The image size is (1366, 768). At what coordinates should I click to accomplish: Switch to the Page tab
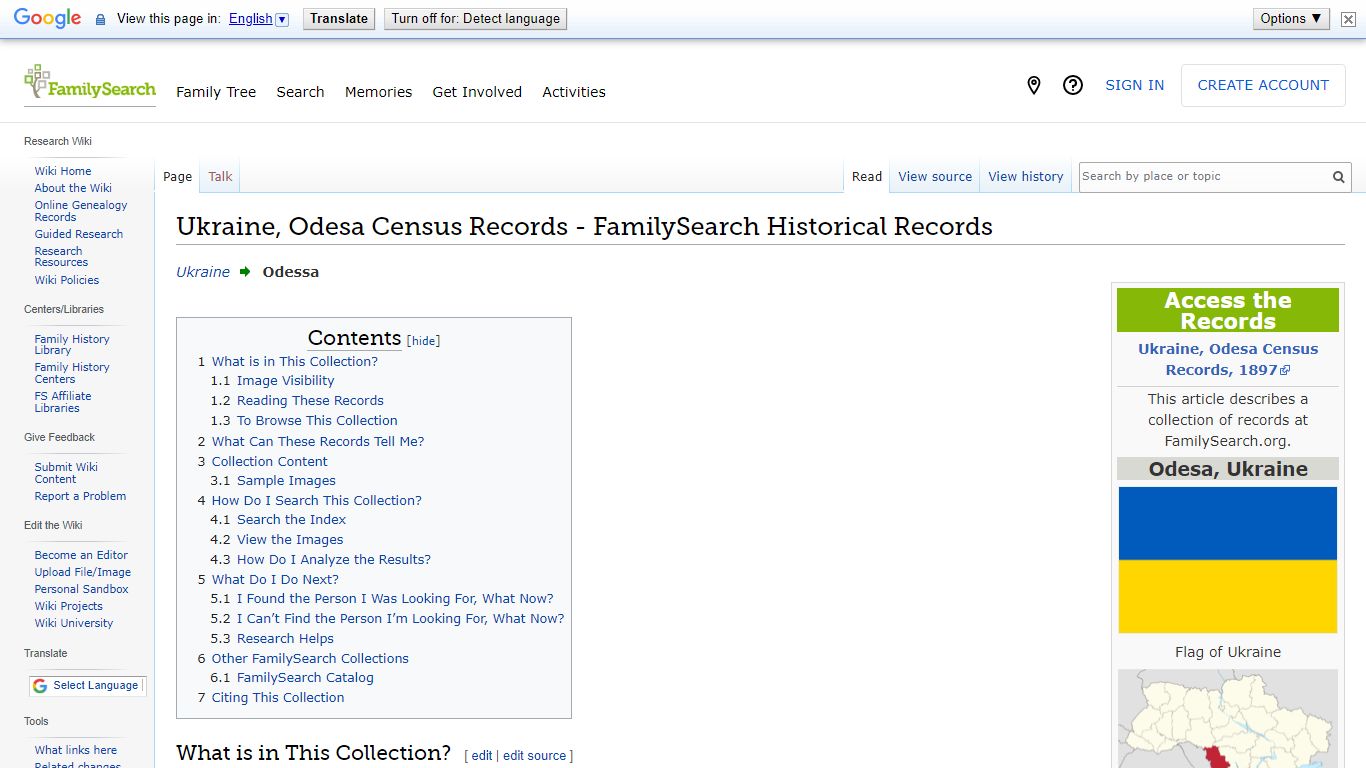tap(177, 177)
